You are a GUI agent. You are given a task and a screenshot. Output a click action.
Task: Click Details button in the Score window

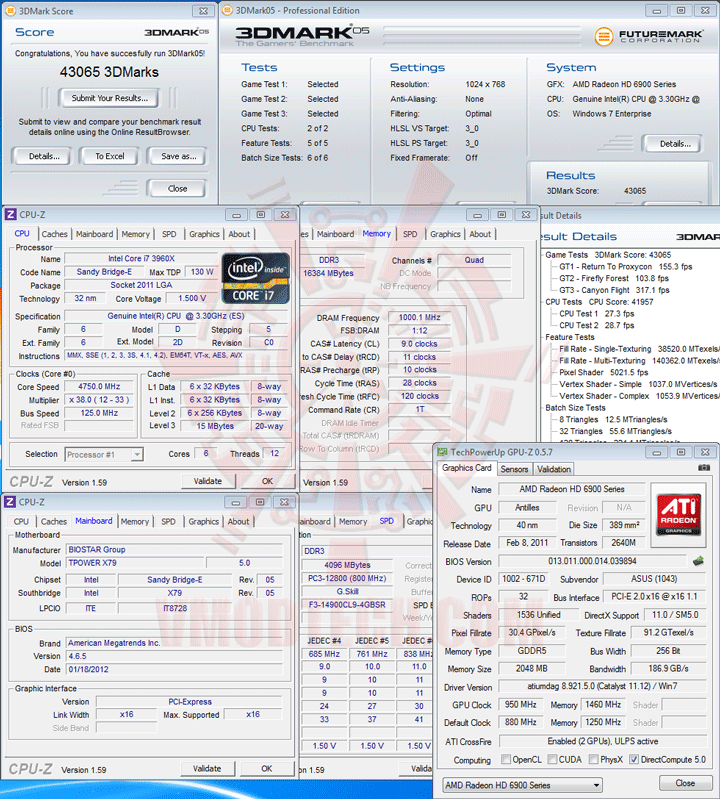click(x=43, y=156)
